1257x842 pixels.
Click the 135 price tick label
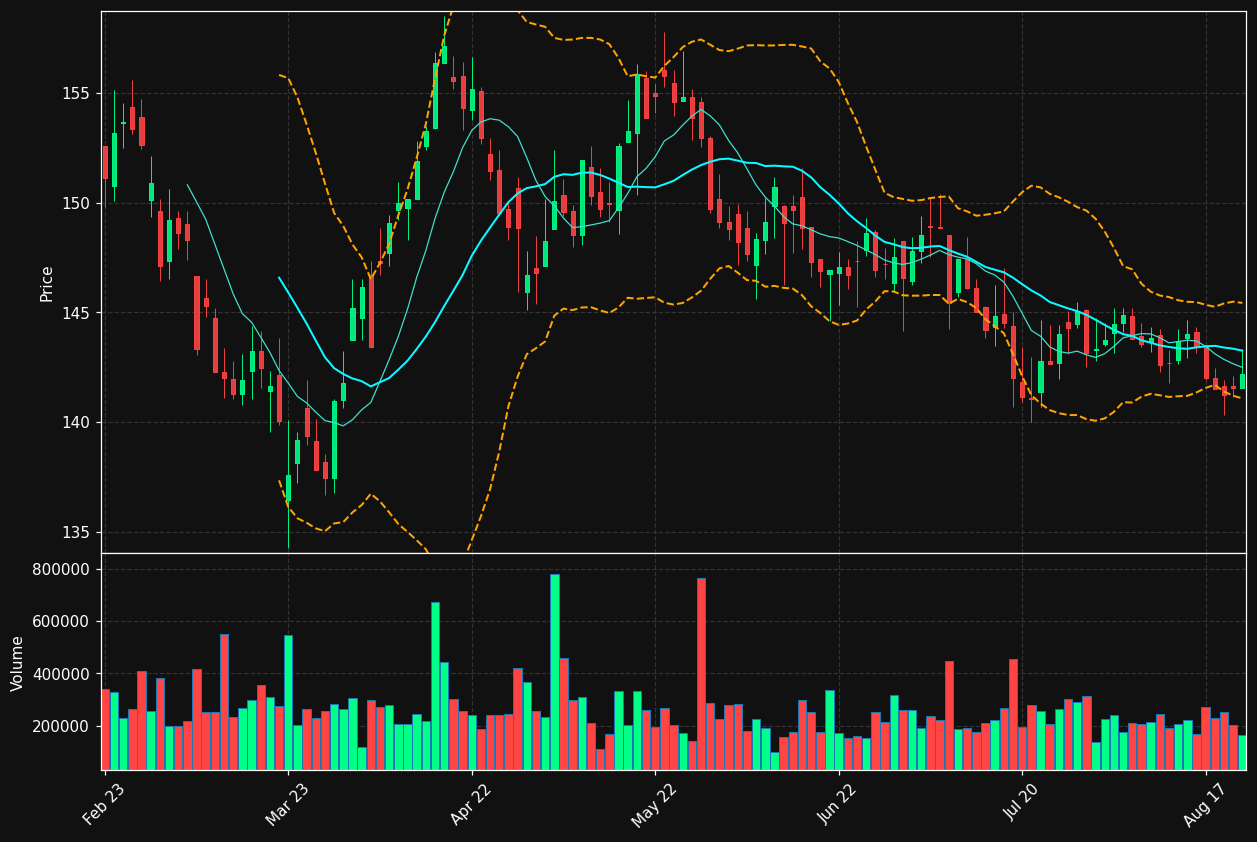pos(77,532)
